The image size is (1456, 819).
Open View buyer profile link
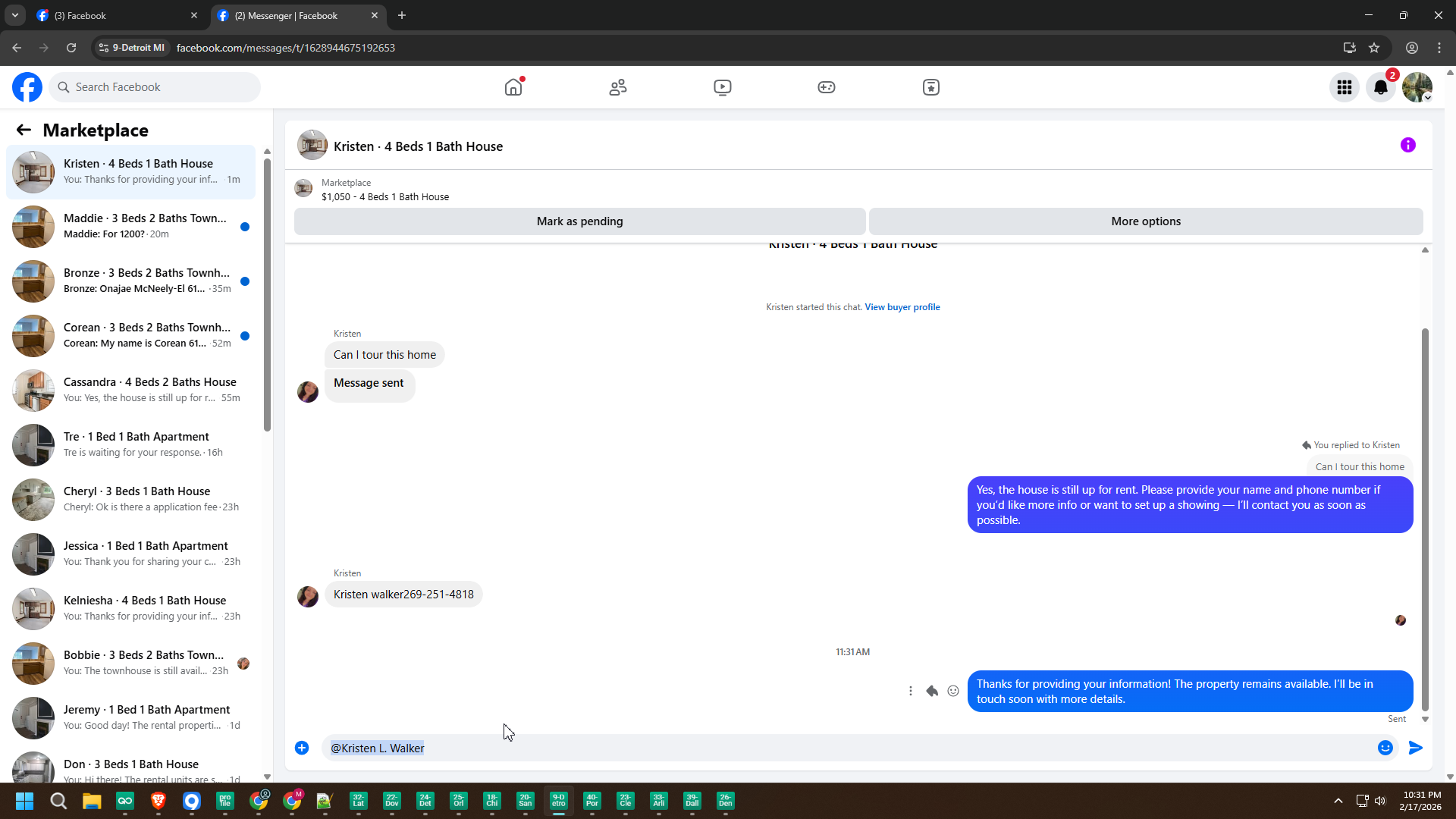point(902,307)
